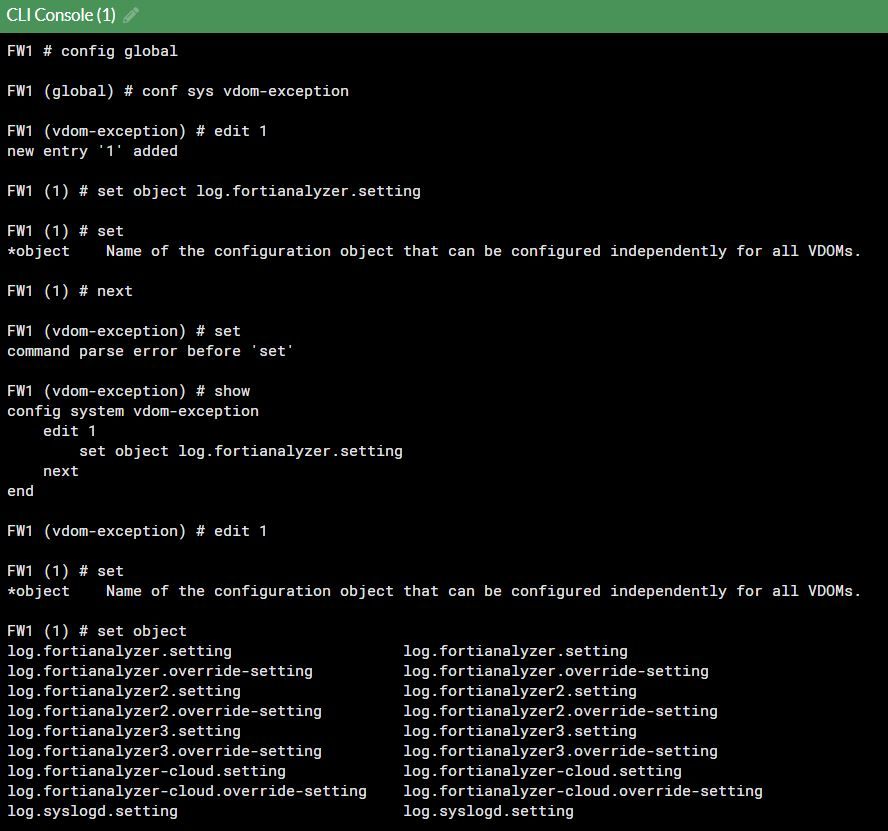Click the final 'FW1 (1) # set object' prompt
888x831 pixels.
click(96, 631)
